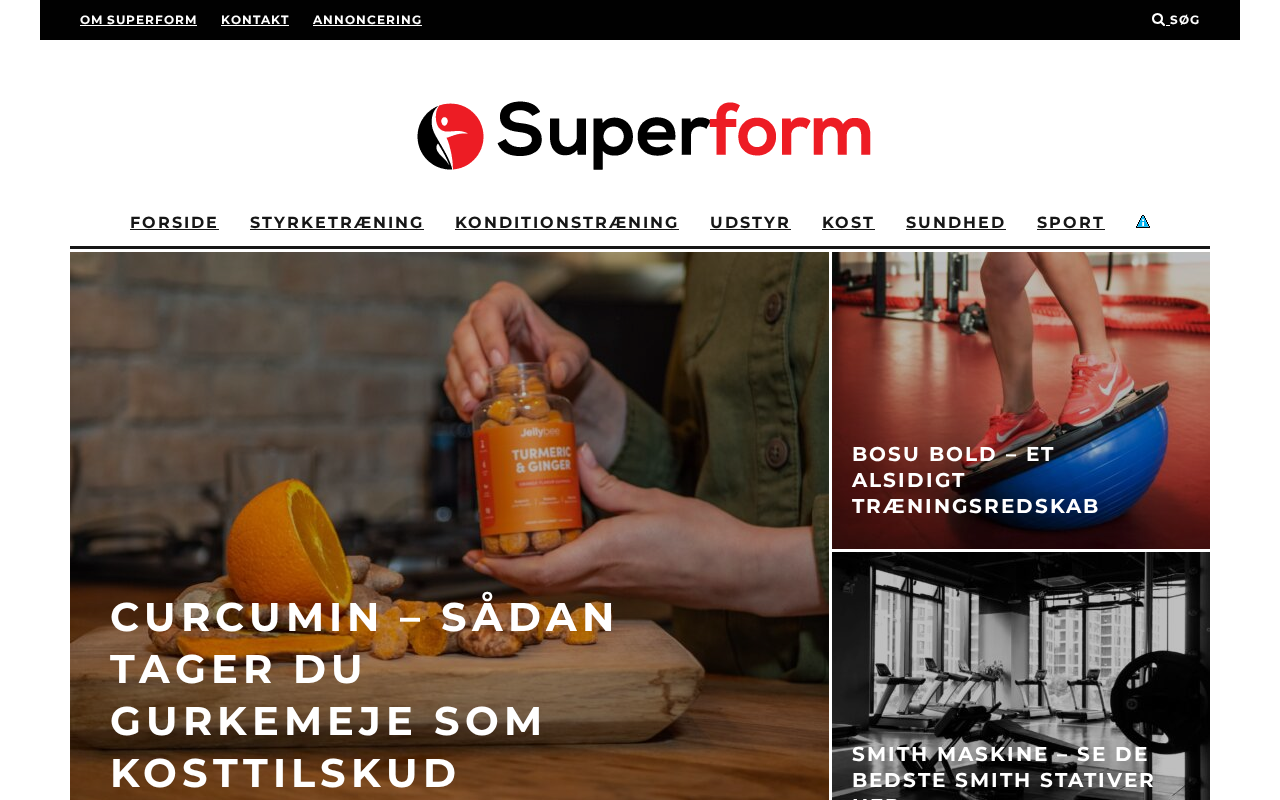
Task: Open the Kost category
Action: pyautogui.click(x=848, y=222)
